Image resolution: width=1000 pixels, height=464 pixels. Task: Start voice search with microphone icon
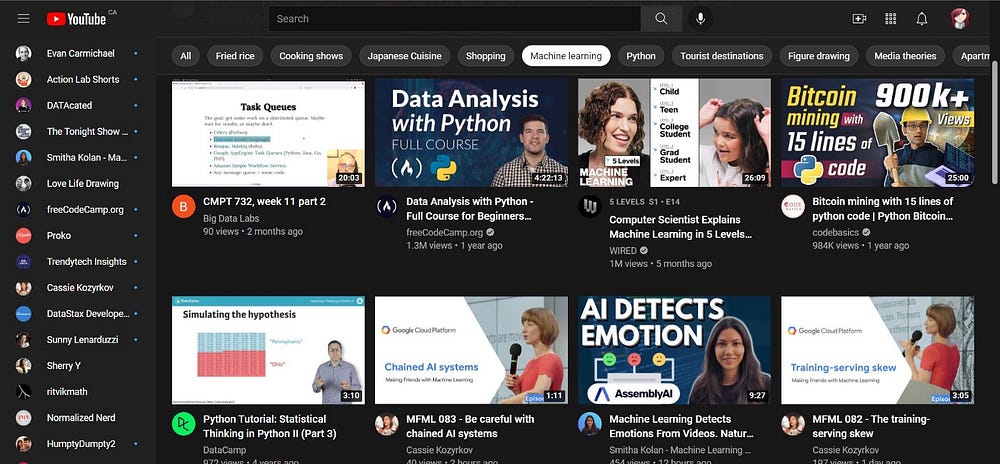700,18
